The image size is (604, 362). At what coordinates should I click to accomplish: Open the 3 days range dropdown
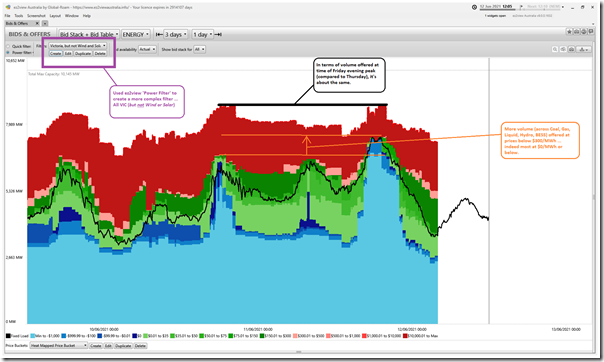(x=176, y=35)
